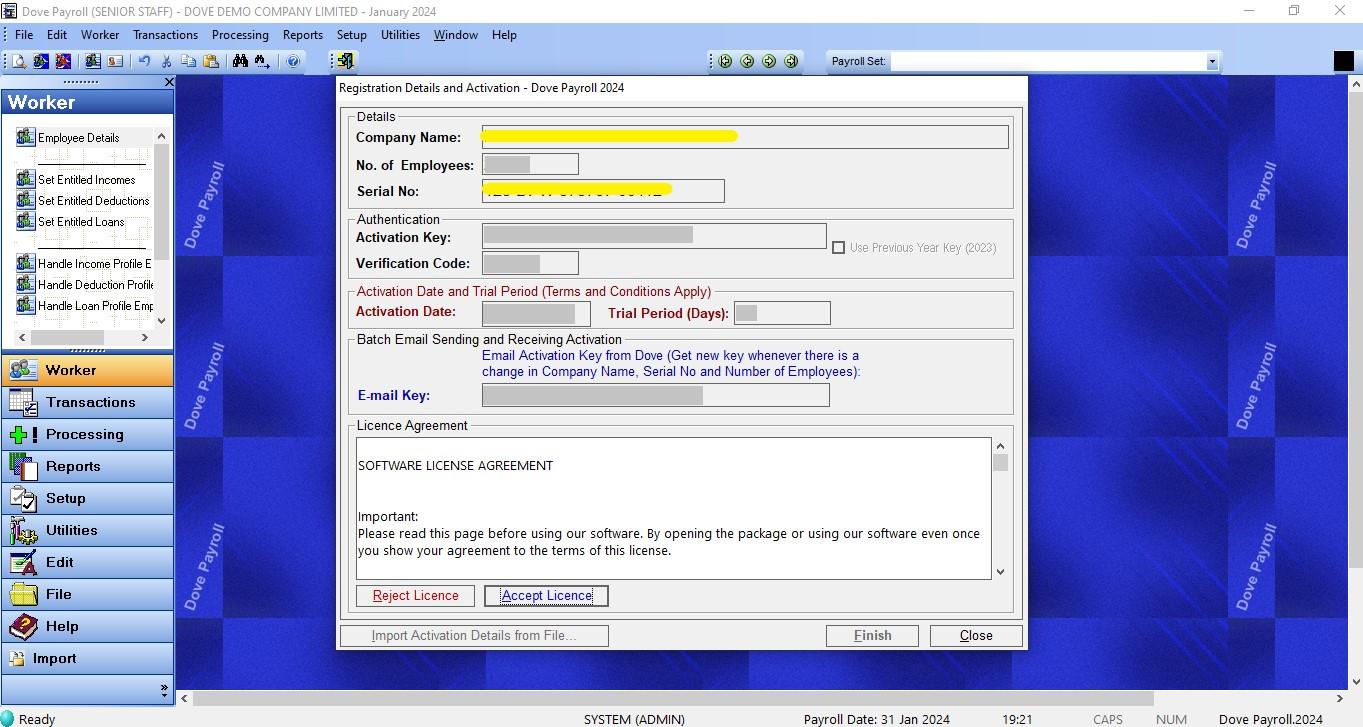Image resolution: width=1363 pixels, height=727 pixels.
Task: Expand the navigation pane chevron at bottom
Action: 165,689
